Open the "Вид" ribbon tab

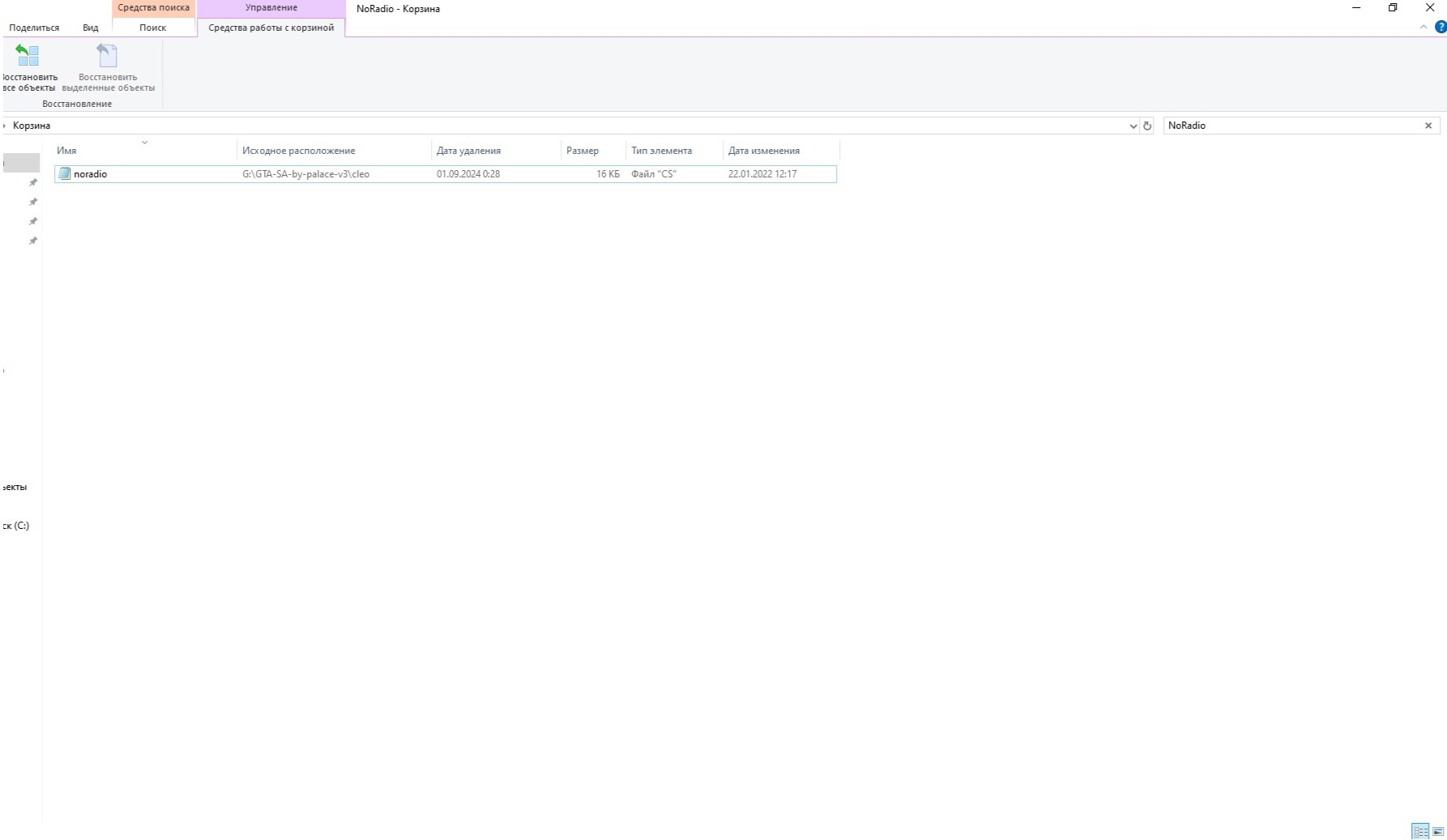click(x=90, y=28)
